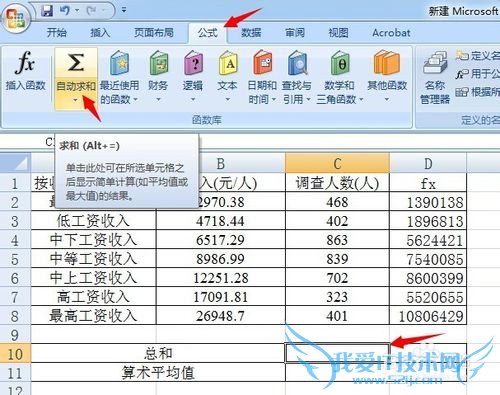
Task: Click cell with value 10806429
Action: (x=428, y=315)
